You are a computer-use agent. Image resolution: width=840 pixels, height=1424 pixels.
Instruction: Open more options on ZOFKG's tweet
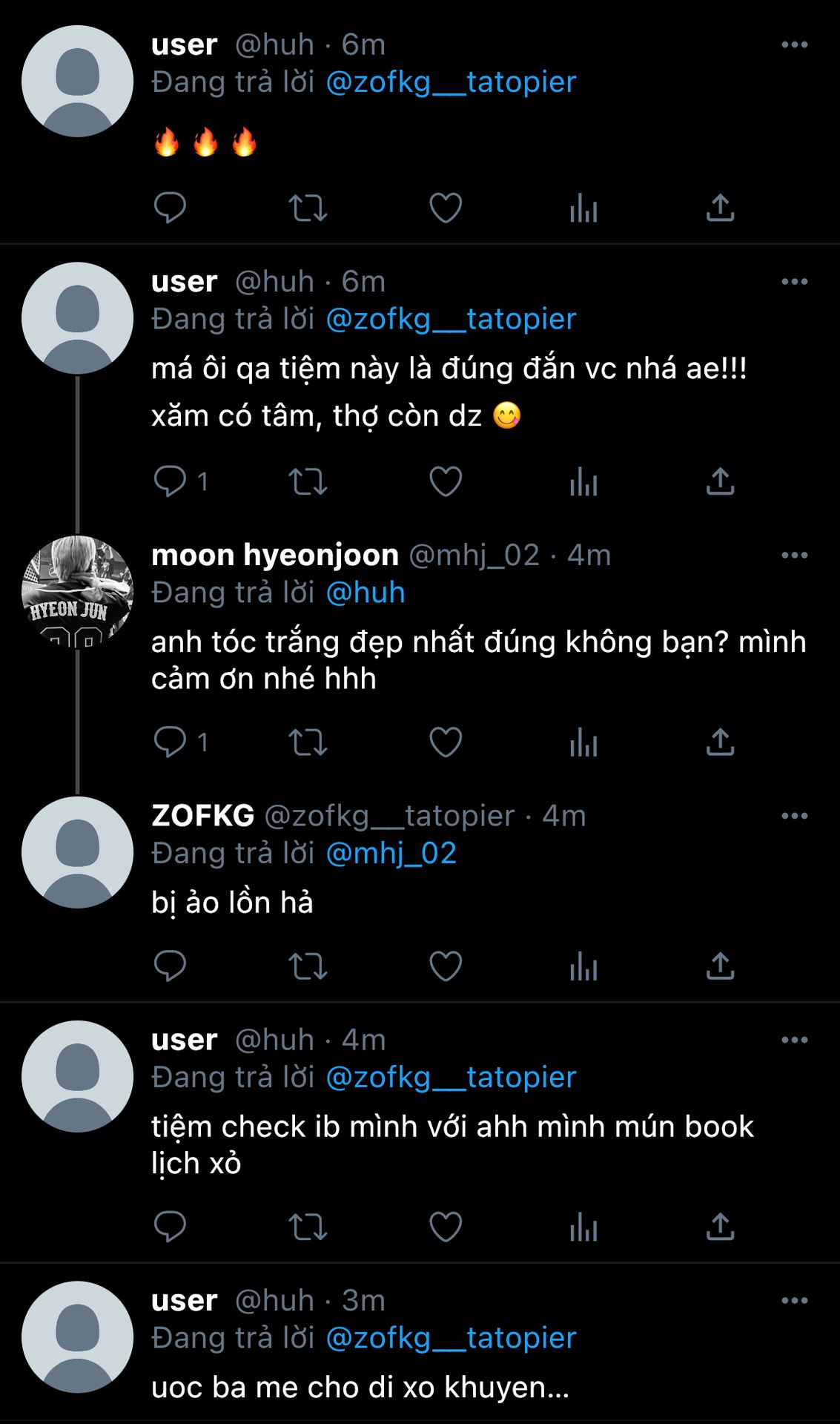click(x=794, y=816)
